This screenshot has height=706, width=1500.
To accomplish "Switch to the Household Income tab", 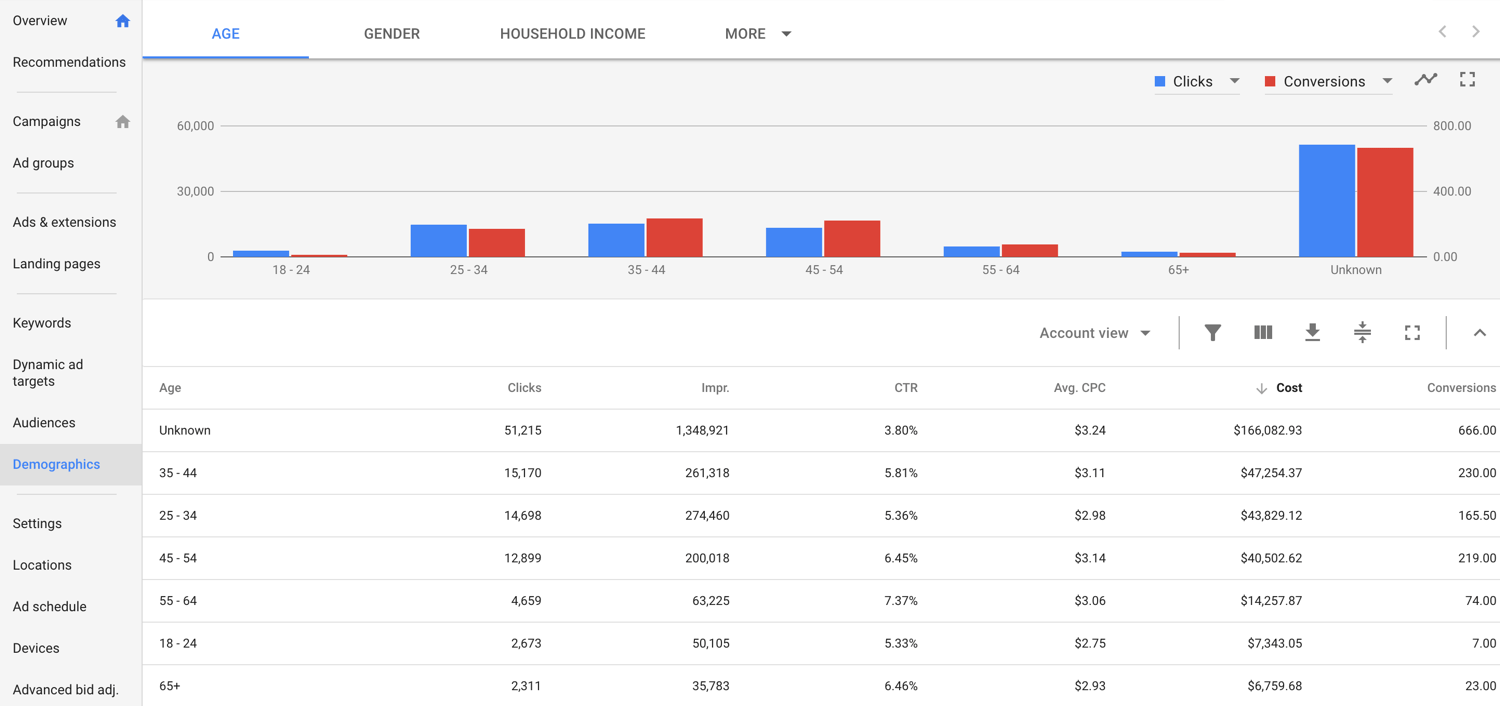I will (572, 34).
